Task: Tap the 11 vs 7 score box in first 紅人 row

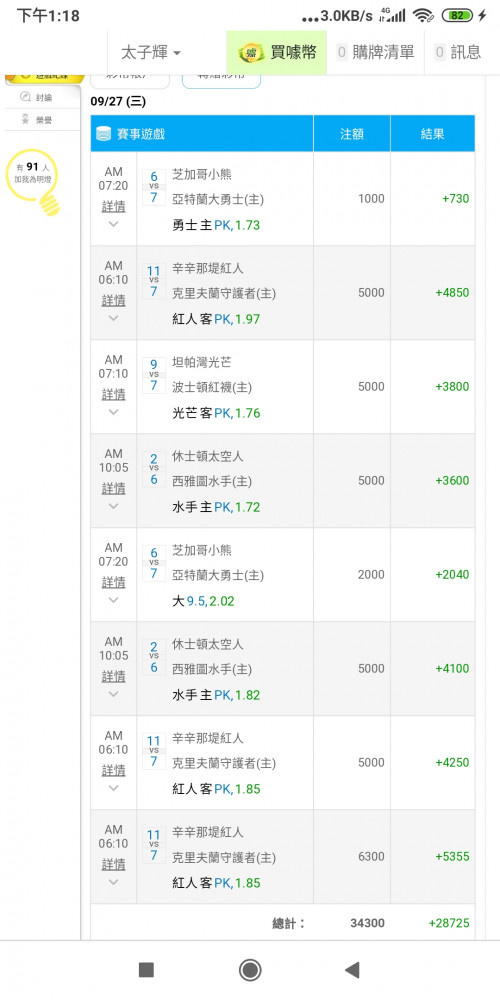Action: point(154,283)
